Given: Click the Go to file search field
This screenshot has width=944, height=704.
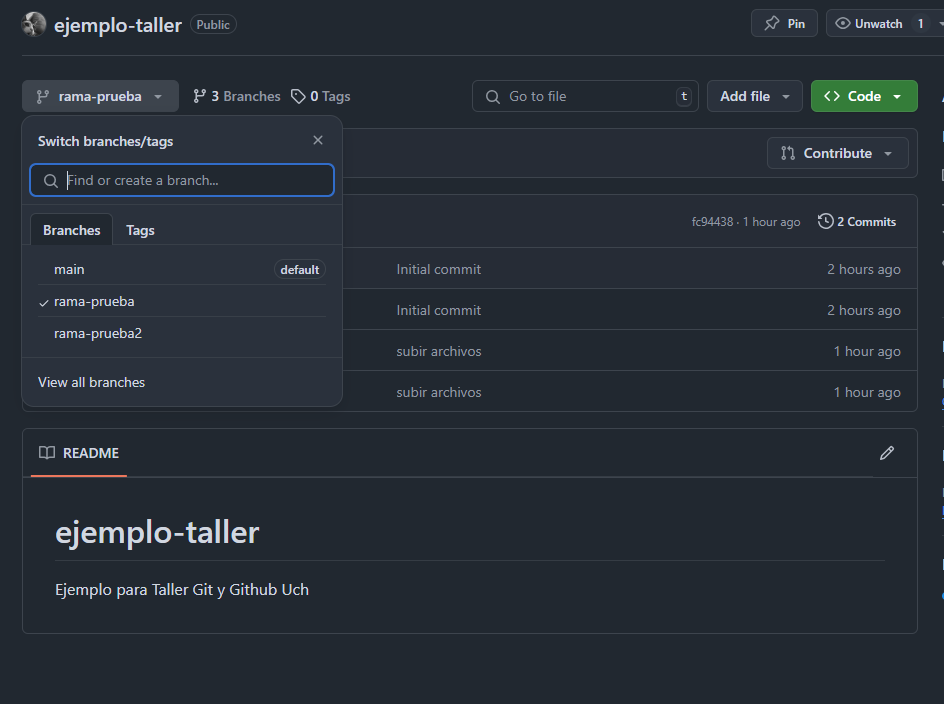Looking at the screenshot, I should (585, 96).
